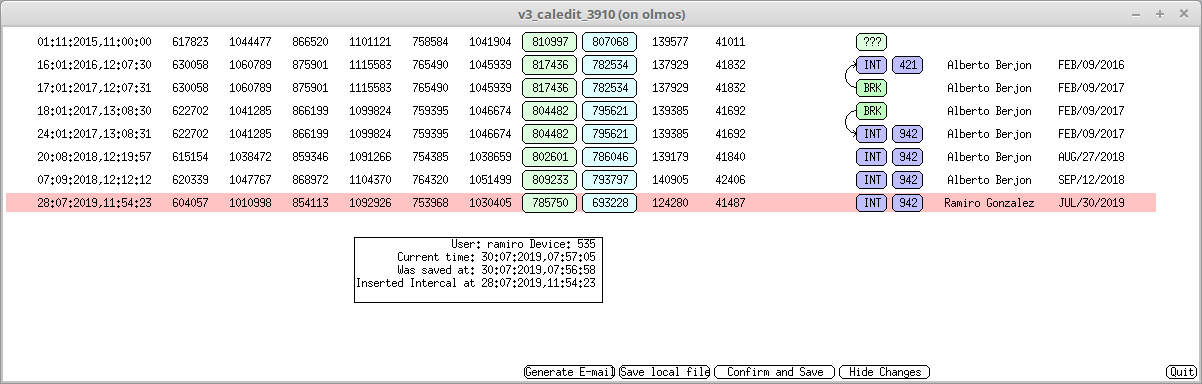Maximize the window with the plus button

(x=1159, y=14)
